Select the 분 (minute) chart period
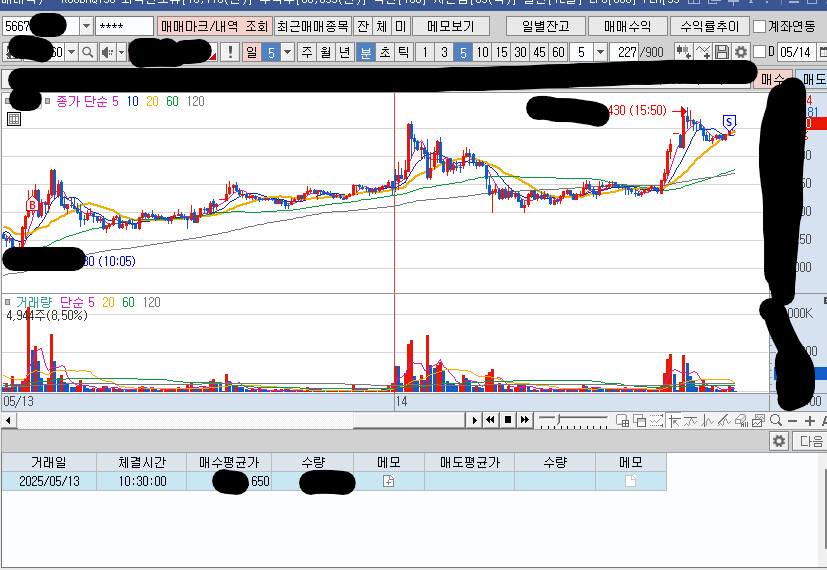Image resolution: width=827 pixels, height=570 pixels. (x=365, y=52)
